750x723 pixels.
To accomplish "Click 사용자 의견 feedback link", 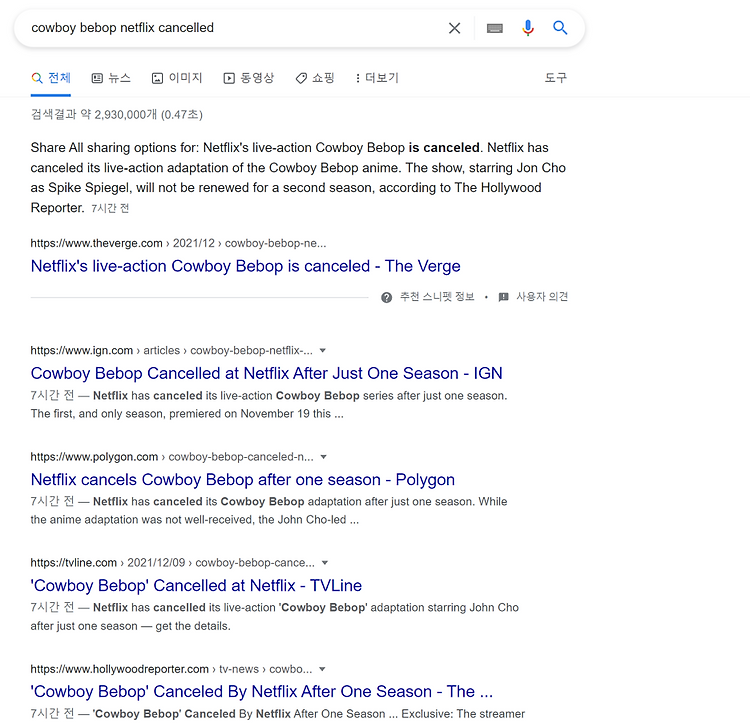I will point(542,297).
